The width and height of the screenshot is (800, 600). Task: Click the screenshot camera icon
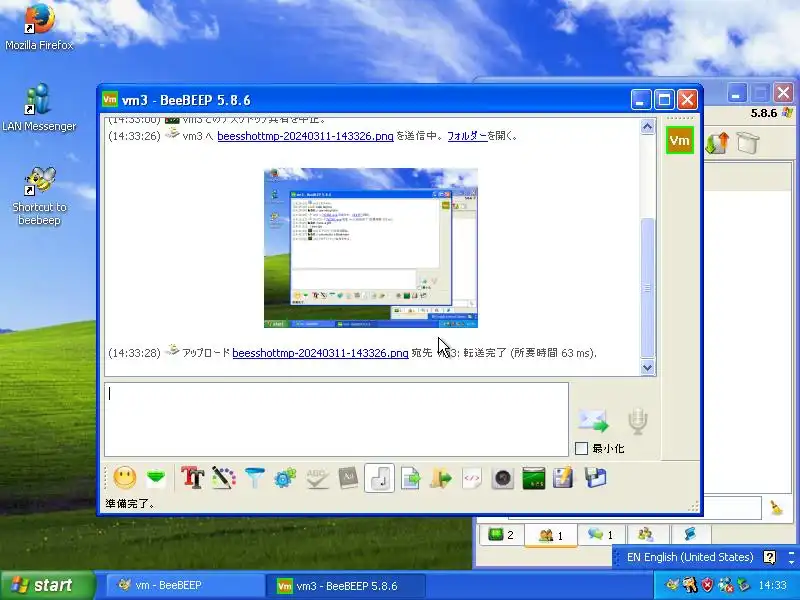pyautogui.click(x=503, y=478)
